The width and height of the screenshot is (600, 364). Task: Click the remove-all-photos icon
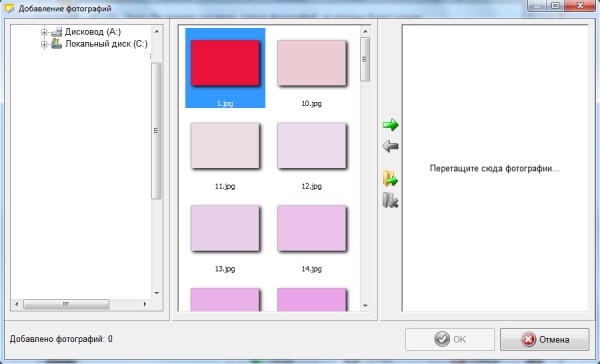coord(390,200)
